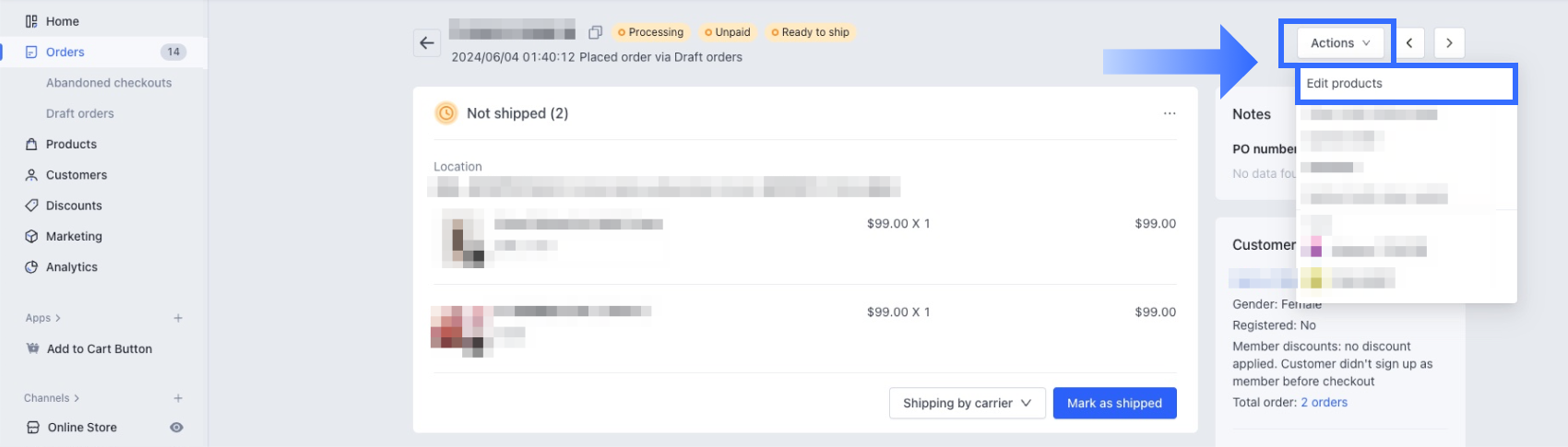Screen dimensions: 1568x447
Task: Open Abandoned checkouts page
Action: (109, 83)
